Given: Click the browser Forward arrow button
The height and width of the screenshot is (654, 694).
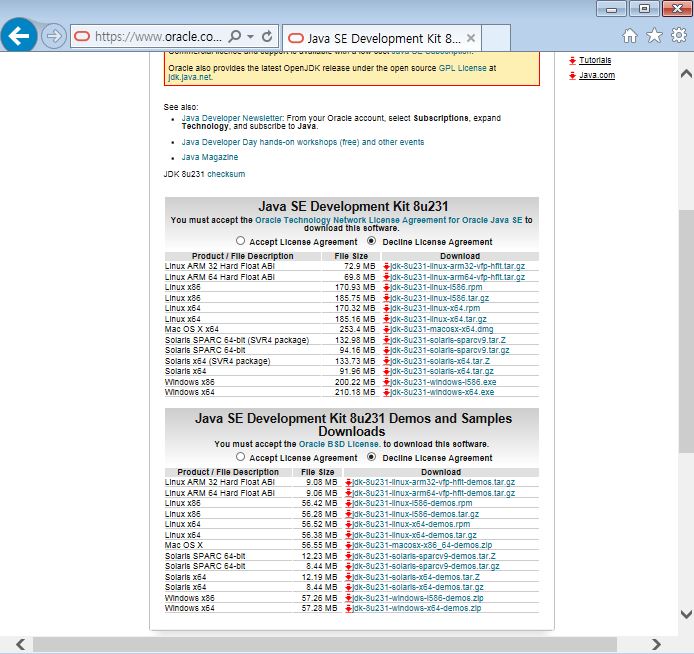Looking at the screenshot, I should pos(54,36).
